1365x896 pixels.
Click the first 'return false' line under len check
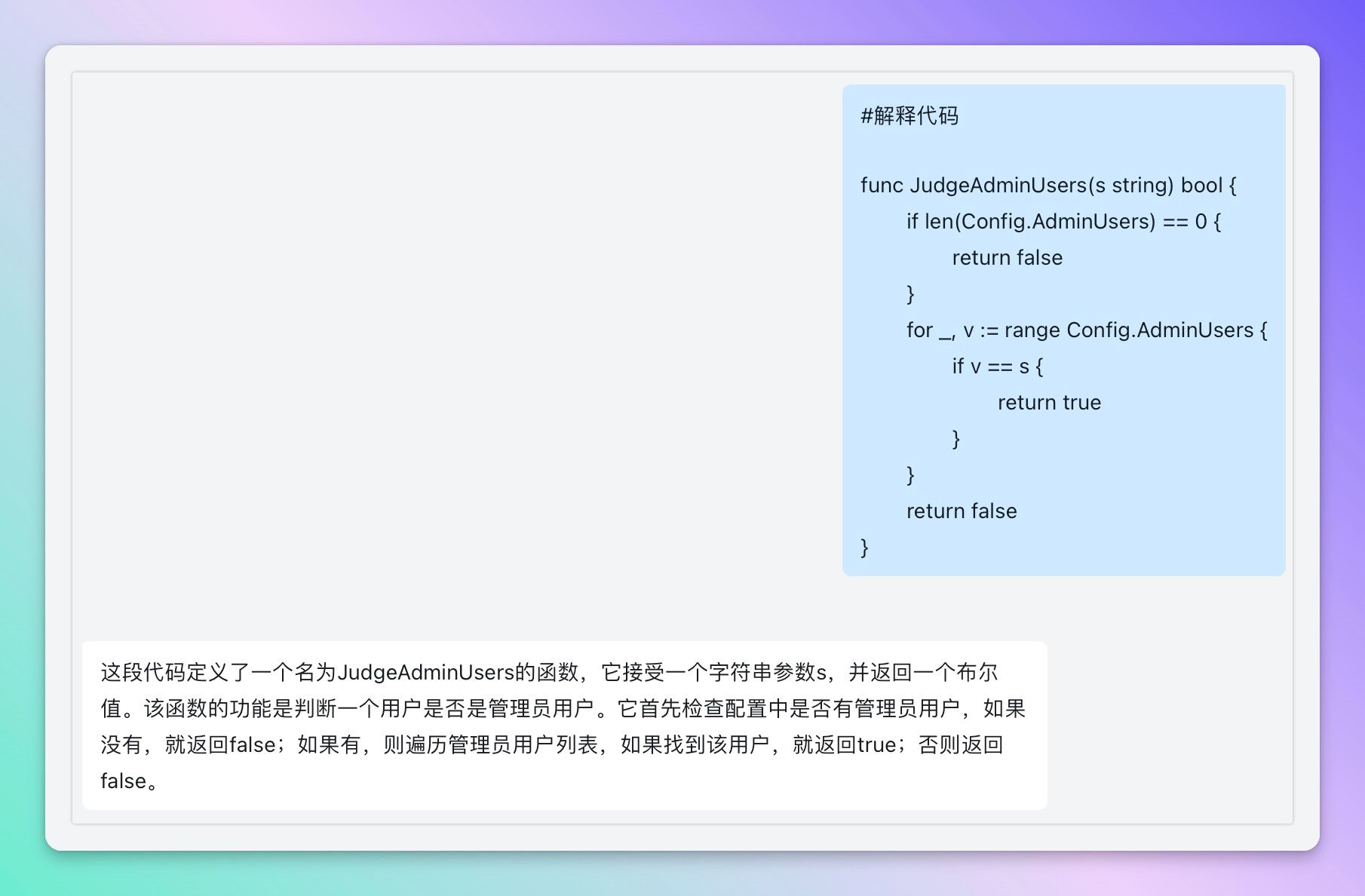(x=1007, y=258)
